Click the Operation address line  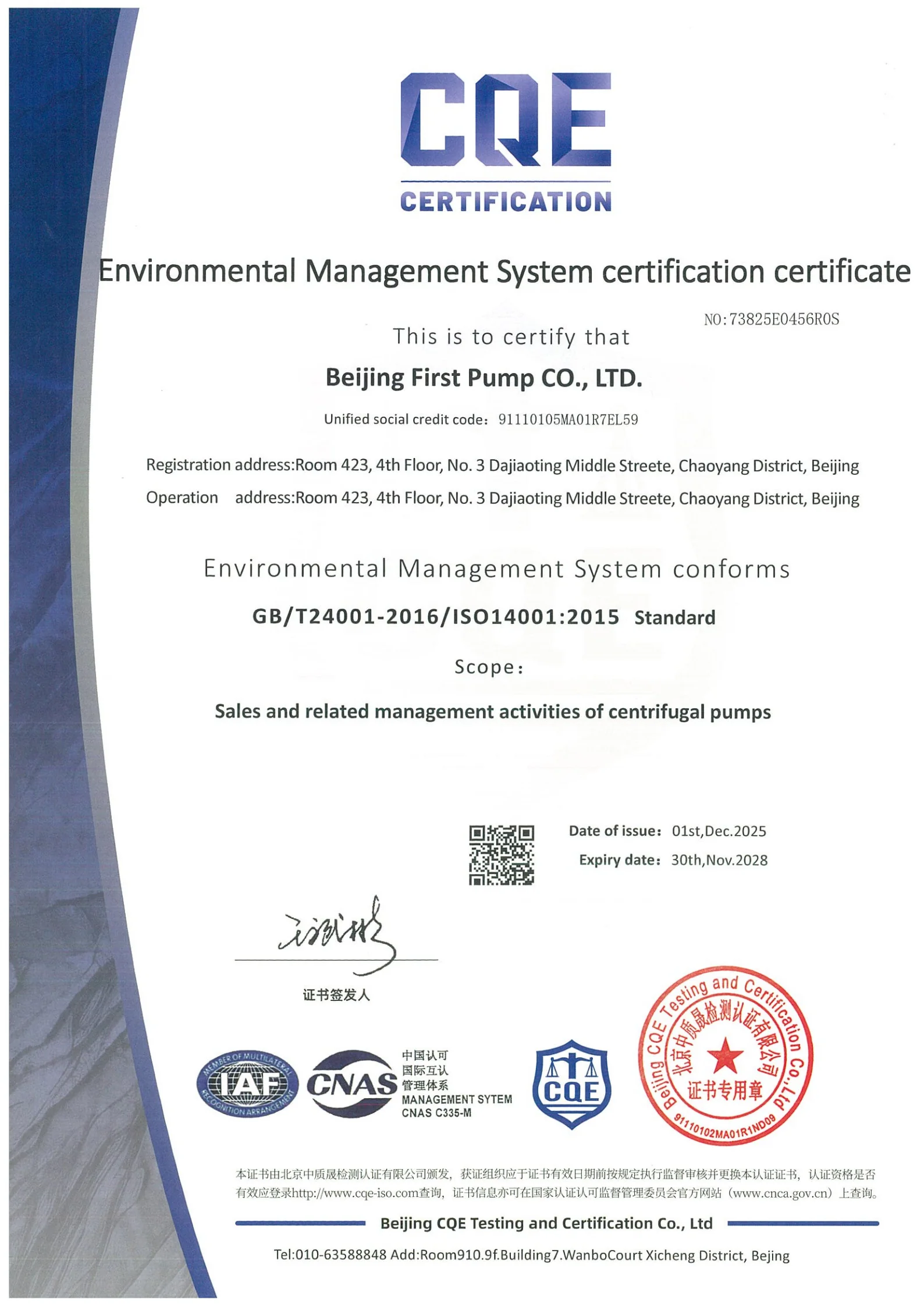(x=503, y=498)
